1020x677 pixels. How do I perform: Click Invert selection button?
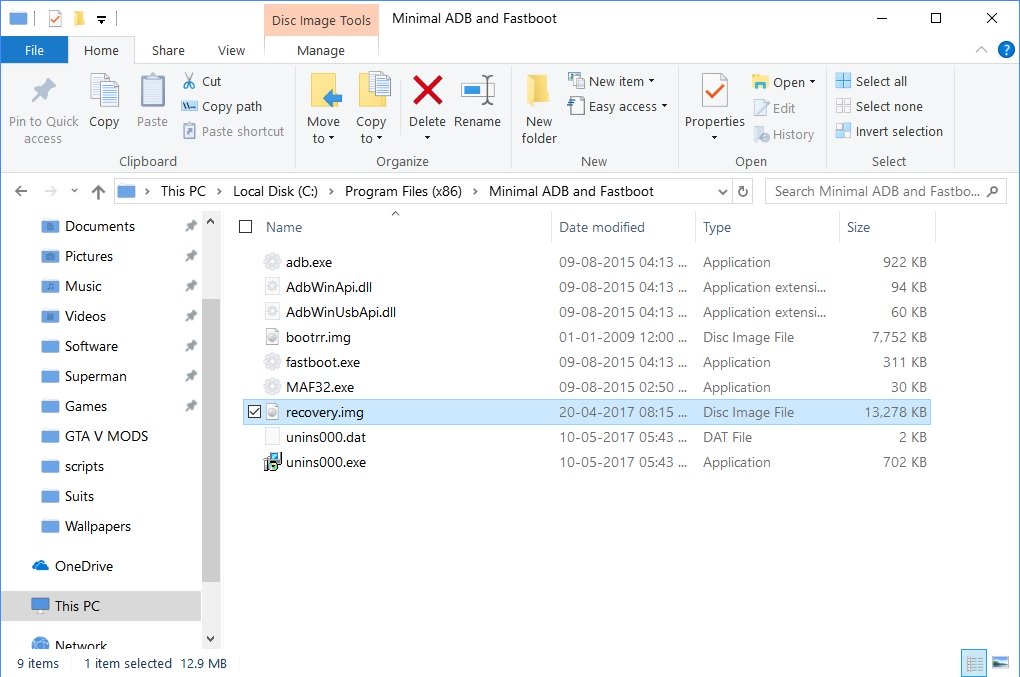889,131
